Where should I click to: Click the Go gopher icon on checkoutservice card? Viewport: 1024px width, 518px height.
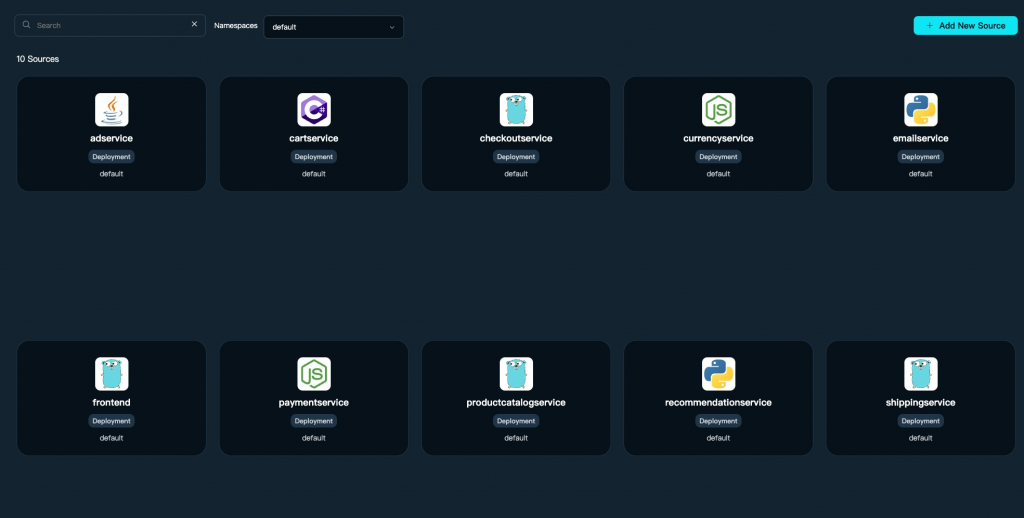pos(517,110)
